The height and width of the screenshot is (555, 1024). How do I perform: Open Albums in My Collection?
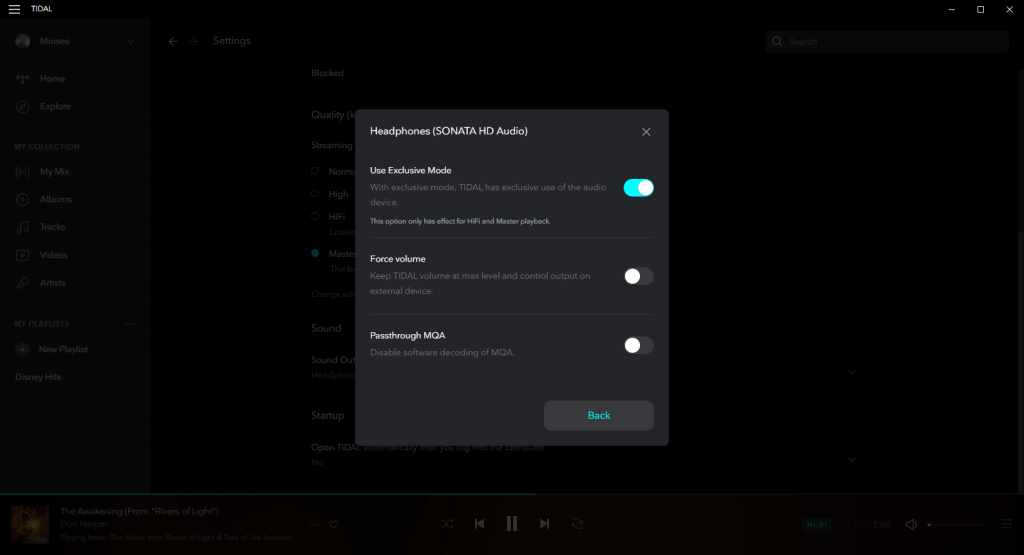click(x=55, y=199)
